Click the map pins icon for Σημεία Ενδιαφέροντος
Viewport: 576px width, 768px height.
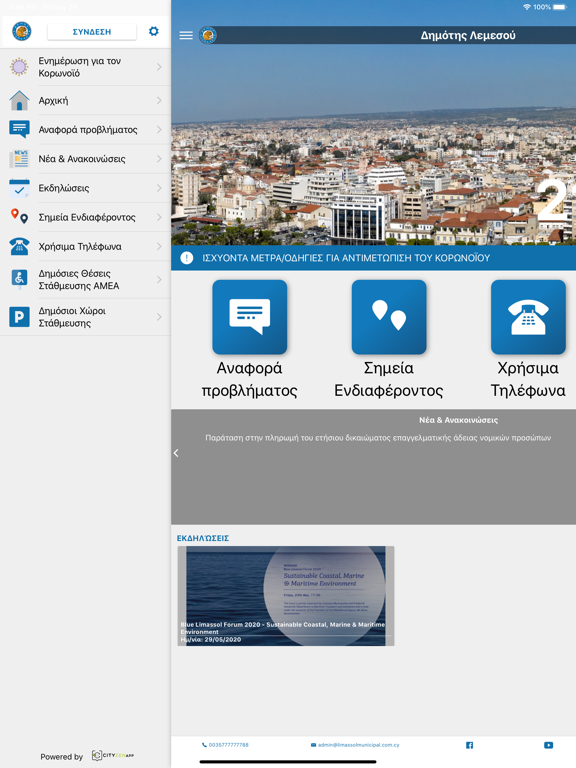(x=19, y=216)
